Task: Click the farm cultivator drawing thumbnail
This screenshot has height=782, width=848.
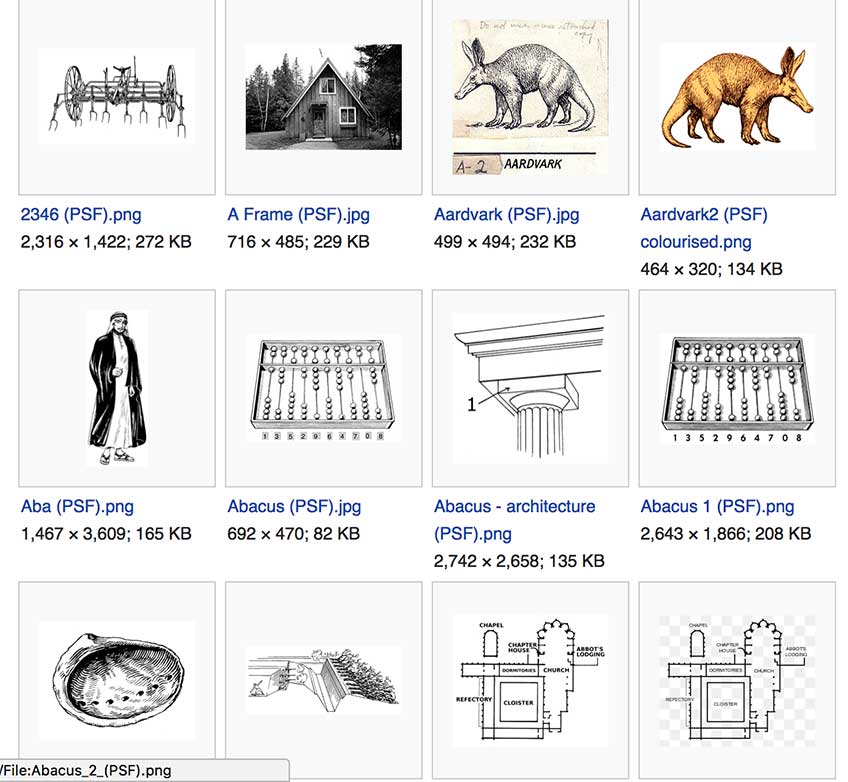Action: 117,96
